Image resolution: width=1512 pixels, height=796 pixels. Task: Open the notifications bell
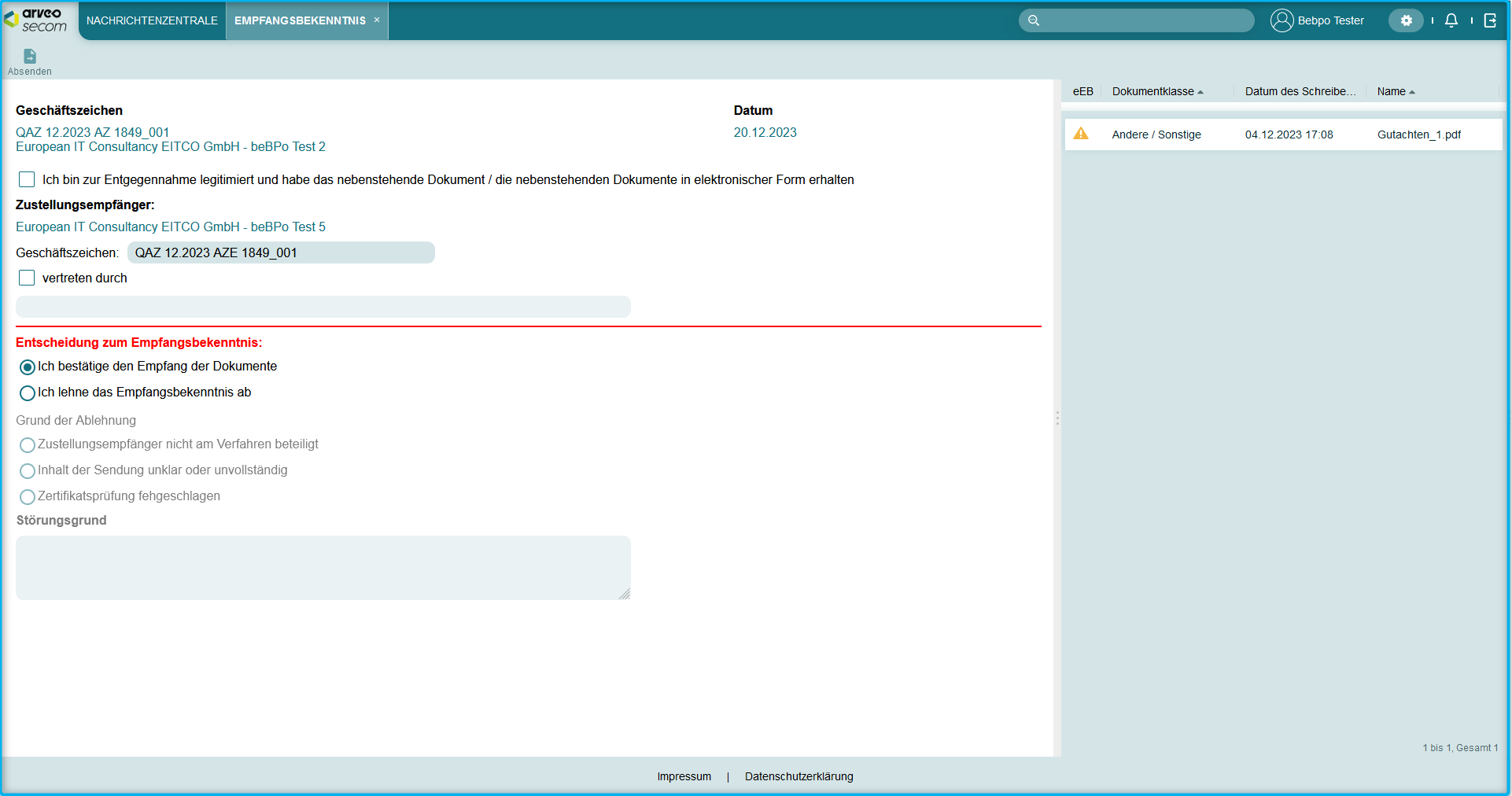pos(1451,20)
